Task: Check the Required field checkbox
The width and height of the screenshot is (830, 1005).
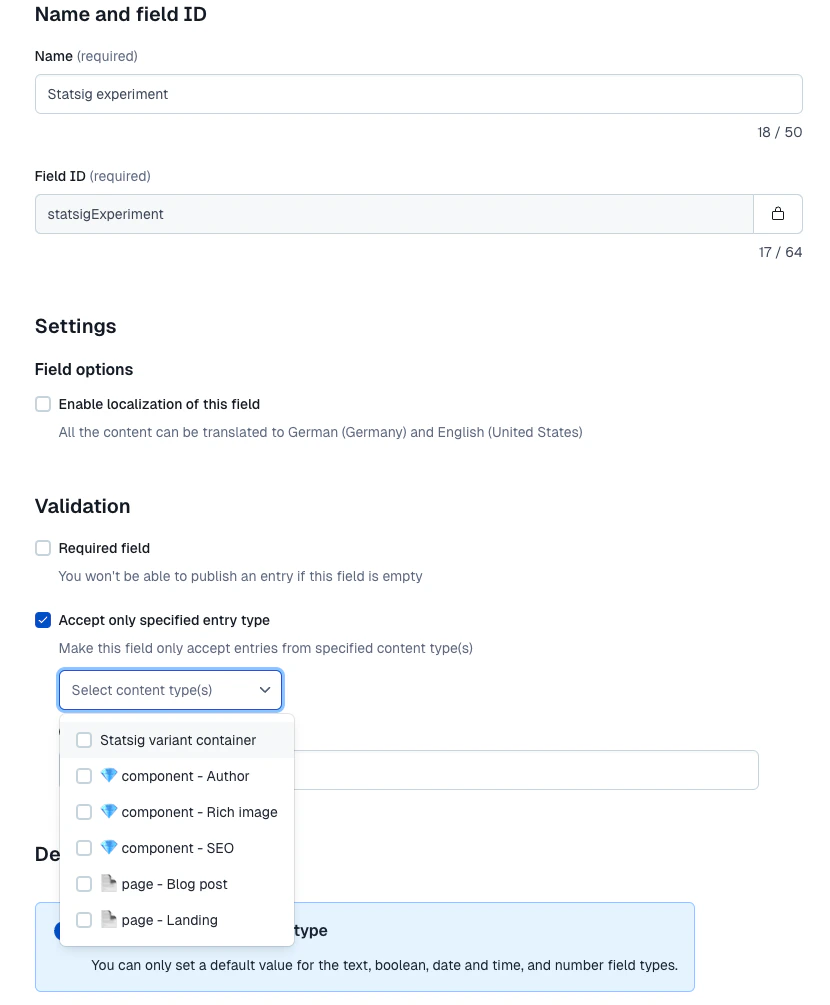Action: (43, 548)
